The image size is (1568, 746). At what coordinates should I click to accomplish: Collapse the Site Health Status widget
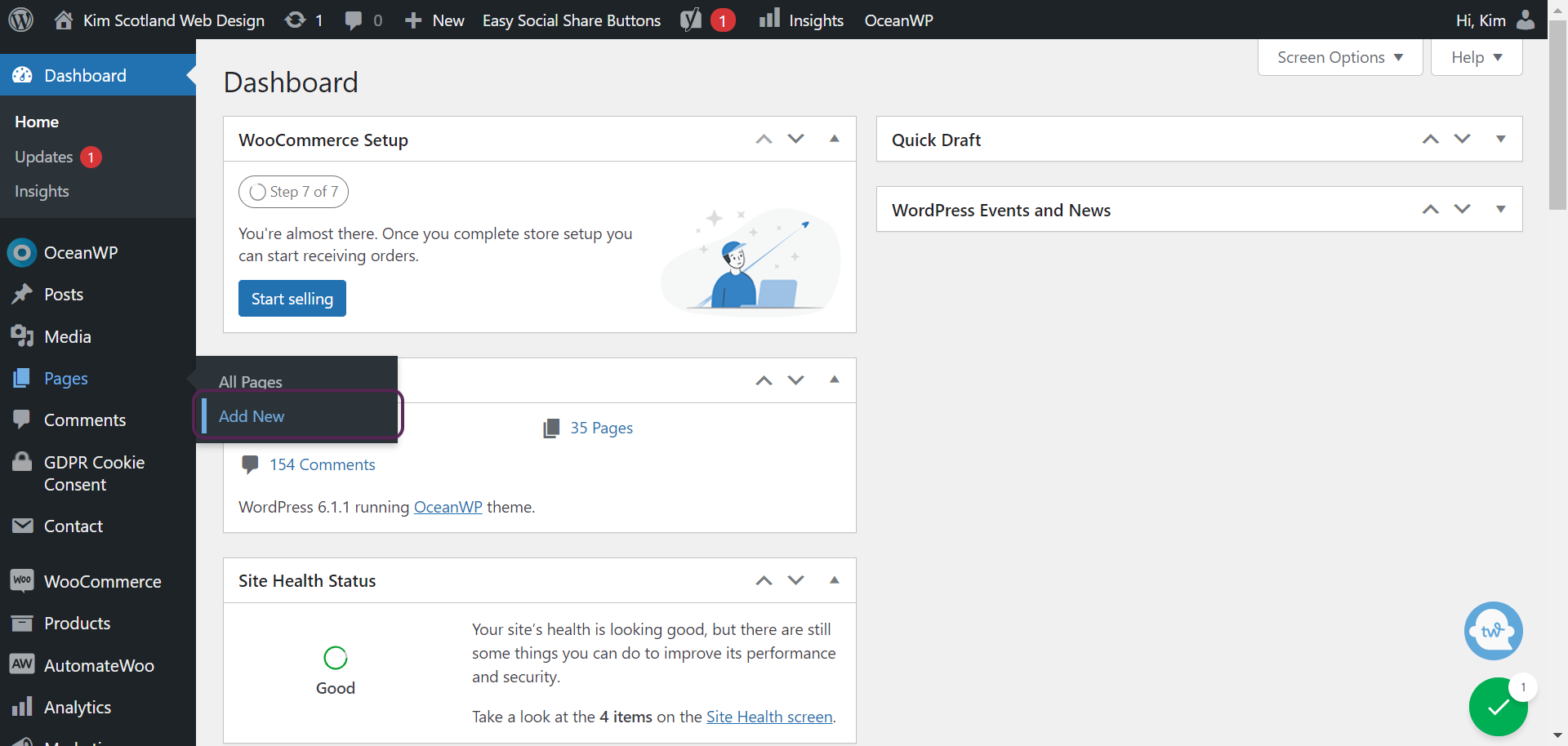point(835,580)
